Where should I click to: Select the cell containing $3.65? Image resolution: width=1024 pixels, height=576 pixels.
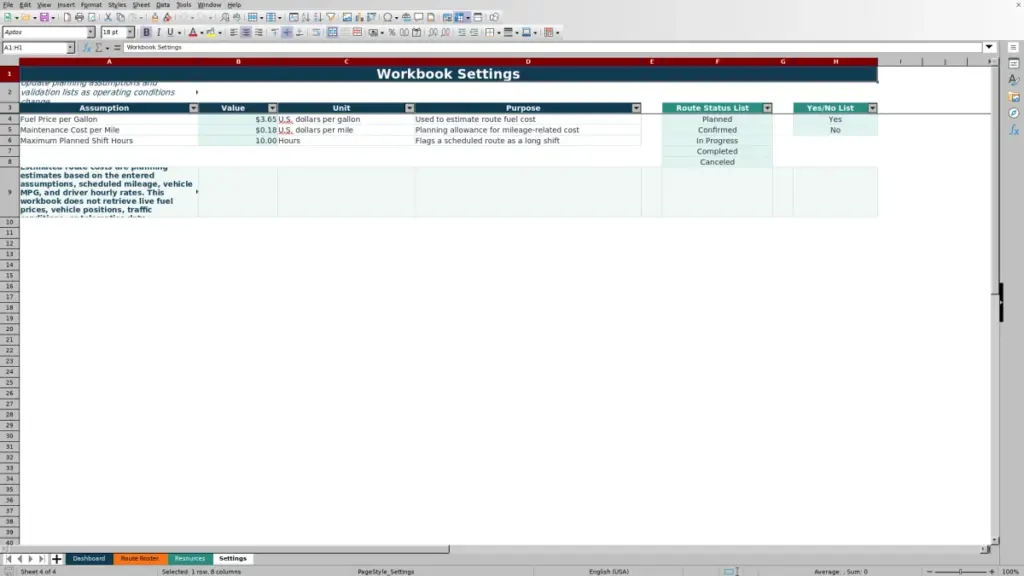tap(238, 120)
